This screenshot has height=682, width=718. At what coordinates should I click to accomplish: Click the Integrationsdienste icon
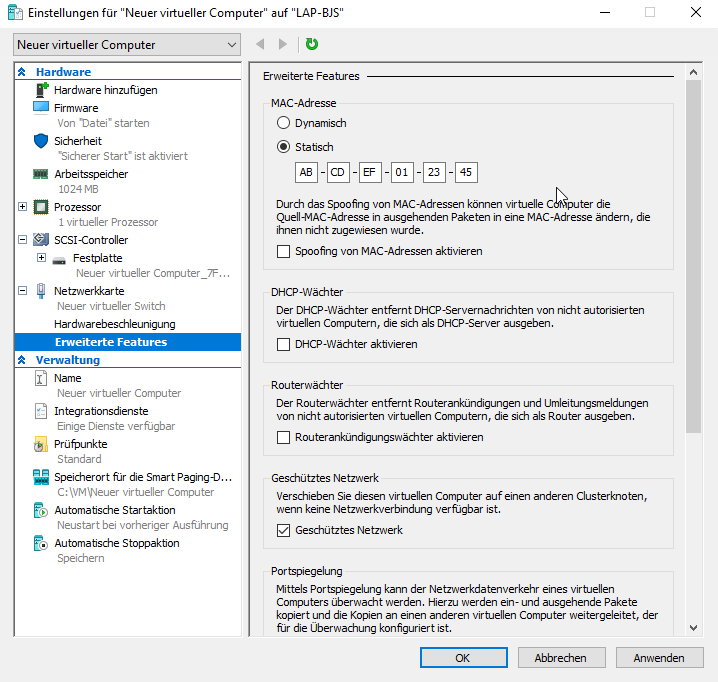pyautogui.click(x=41, y=411)
